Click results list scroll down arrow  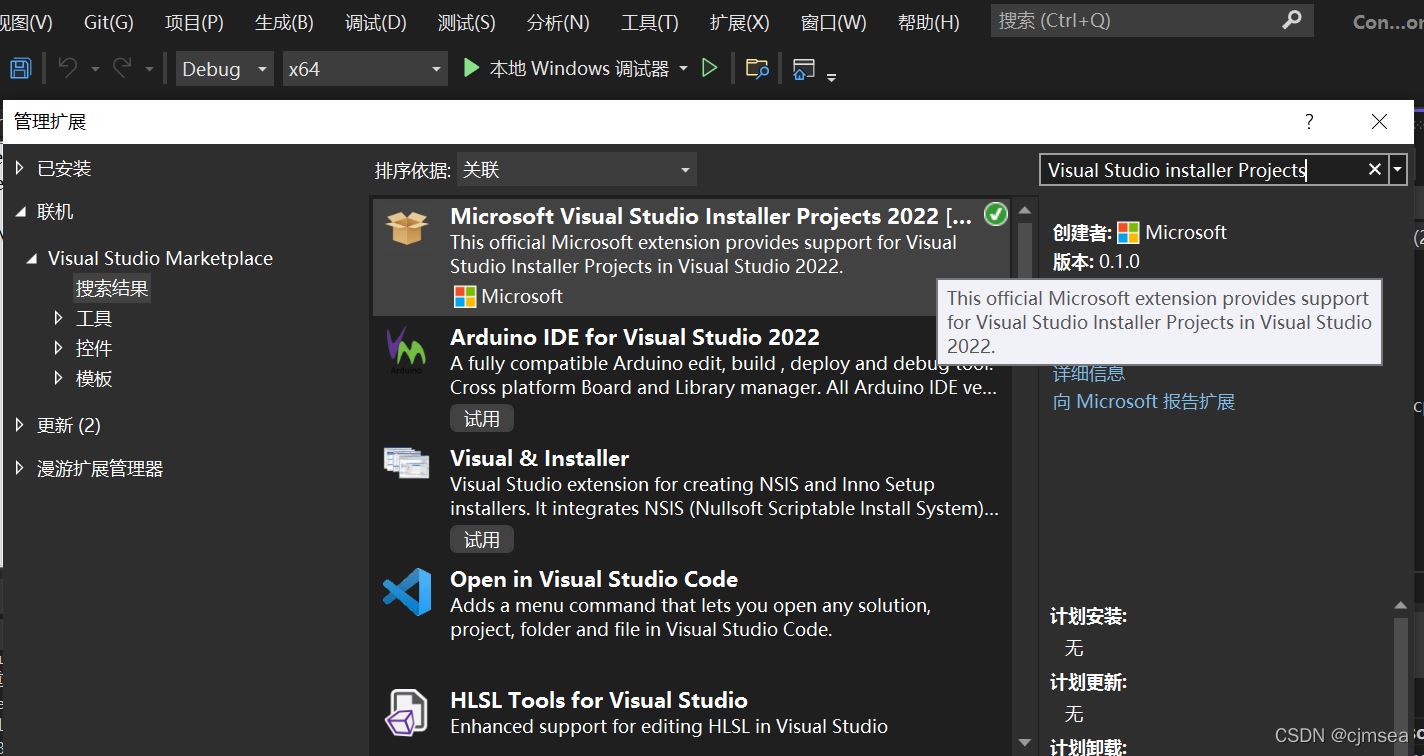(1024, 742)
